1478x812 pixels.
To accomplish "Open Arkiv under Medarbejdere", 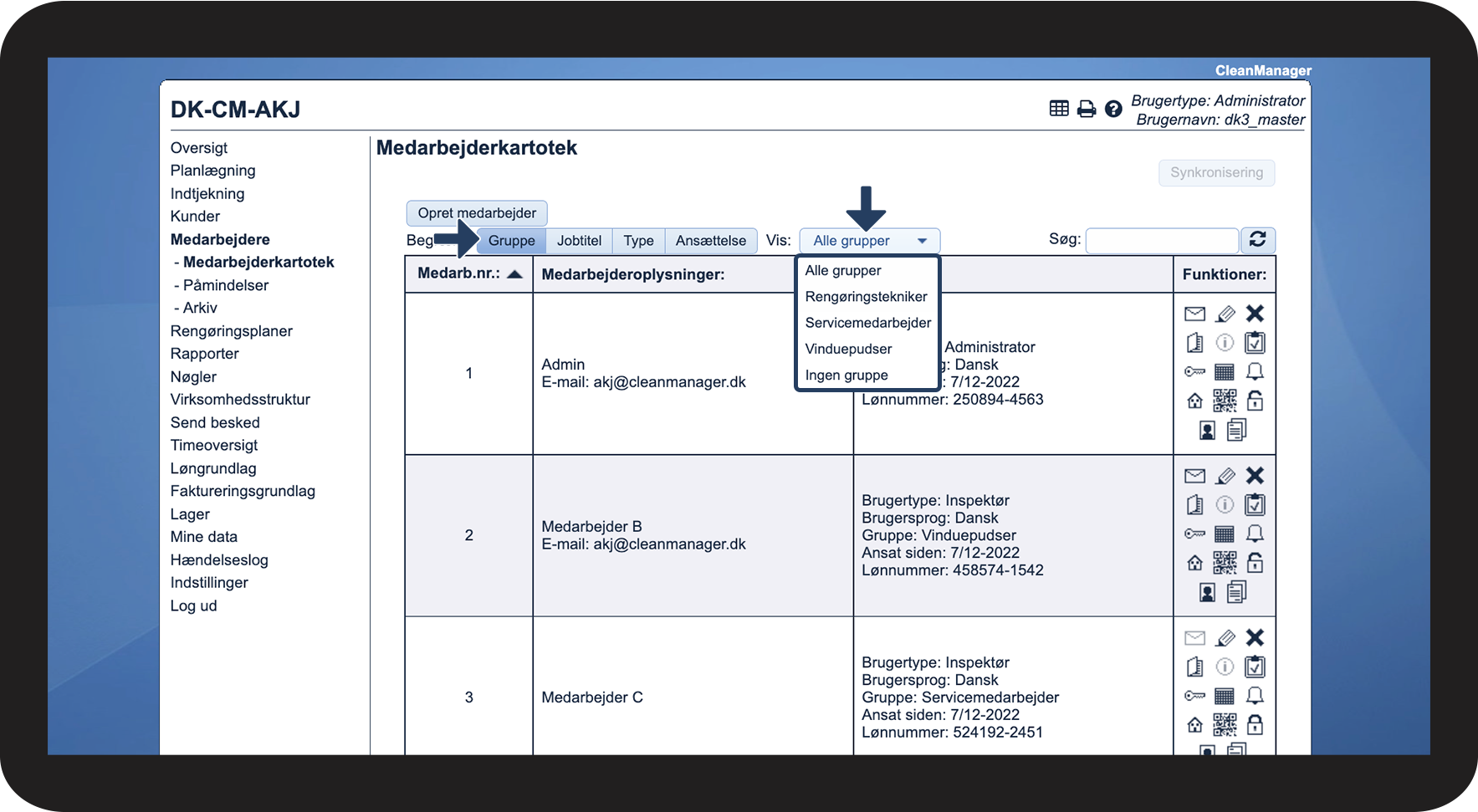I will pyautogui.click(x=200, y=308).
